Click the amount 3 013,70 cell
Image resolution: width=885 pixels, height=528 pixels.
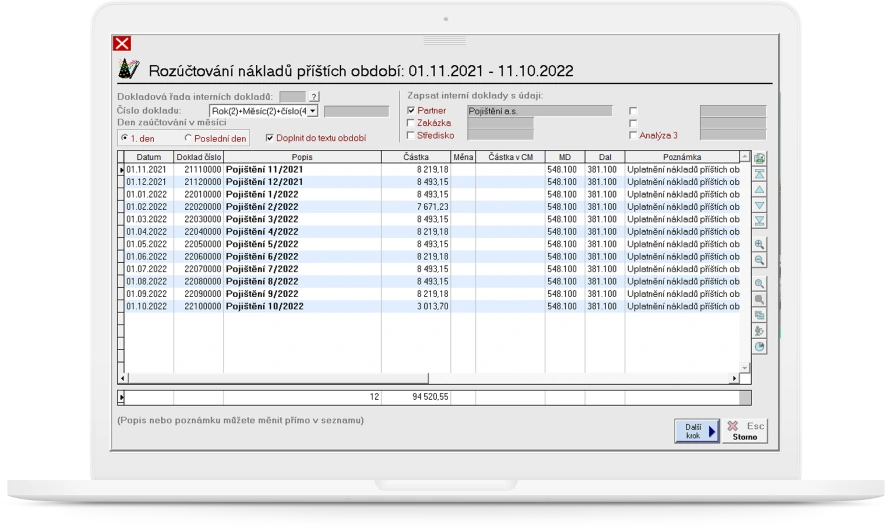tap(416, 306)
